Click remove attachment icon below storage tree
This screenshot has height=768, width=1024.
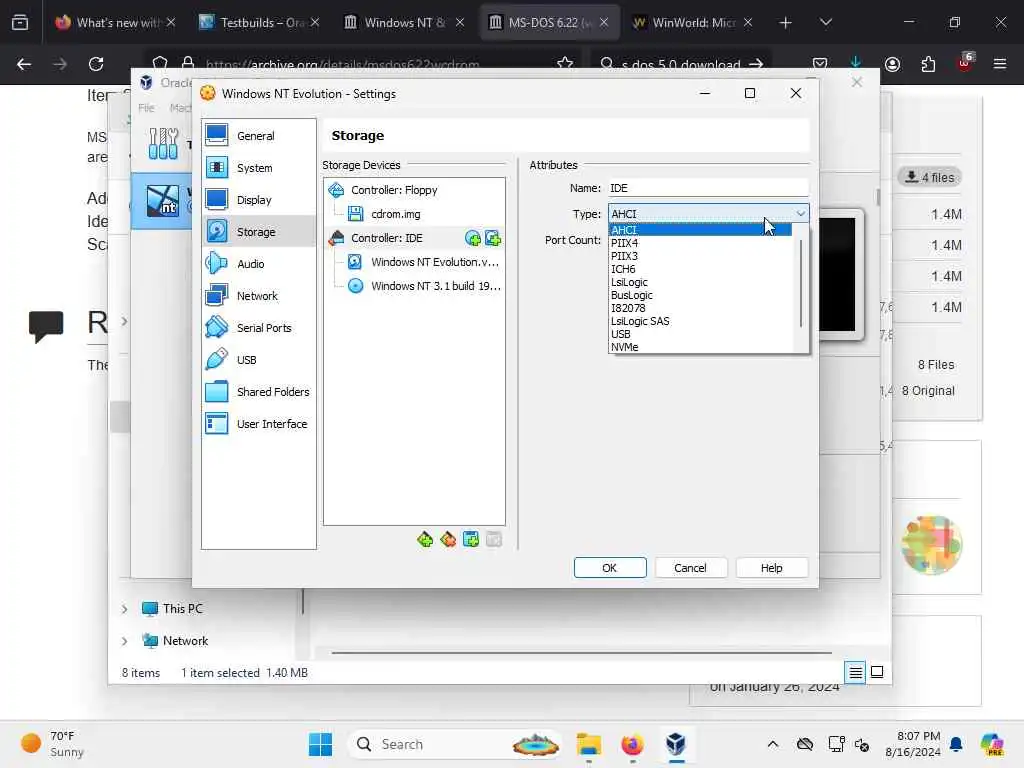tap(494, 539)
